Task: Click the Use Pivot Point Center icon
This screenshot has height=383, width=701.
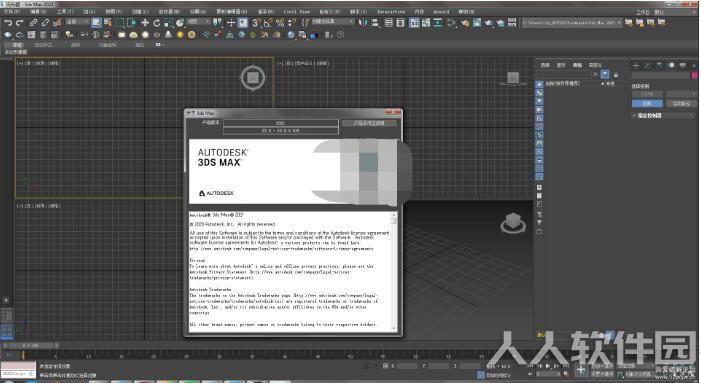Action: [x=218, y=23]
